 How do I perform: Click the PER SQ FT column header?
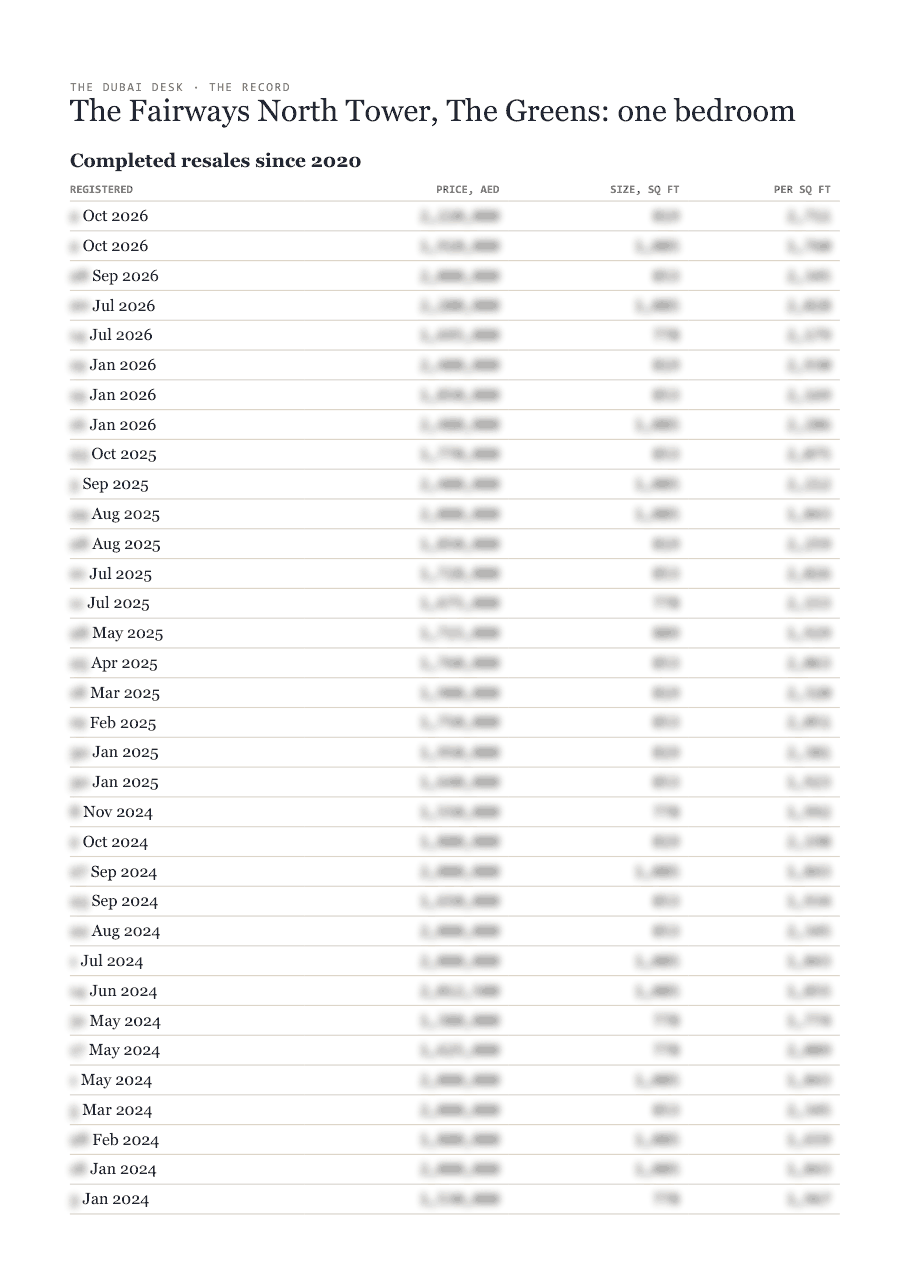coord(802,189)
